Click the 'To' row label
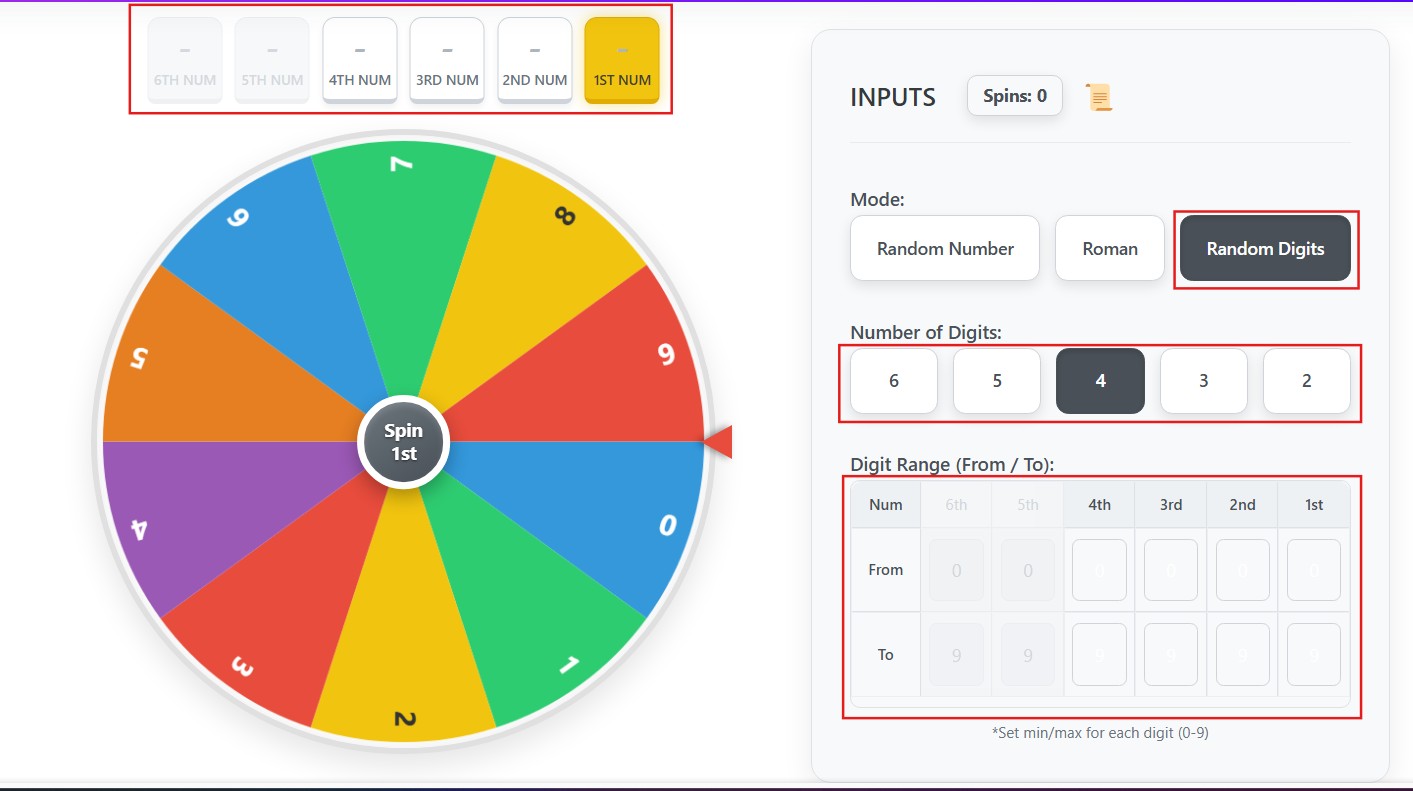Image resolution: width=1413 pixels, height=791 pixels. tap(886, 655)
